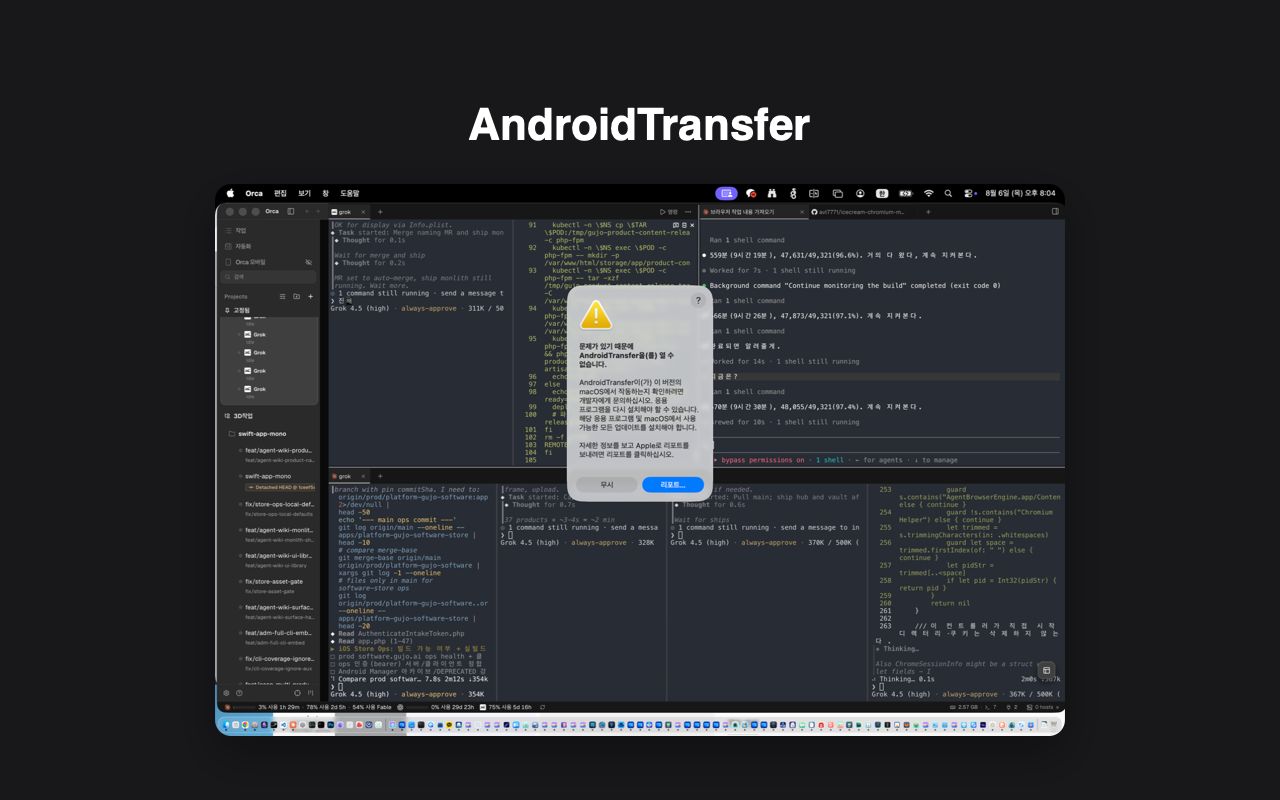Close the top grok tab

[x=365, y=212]
